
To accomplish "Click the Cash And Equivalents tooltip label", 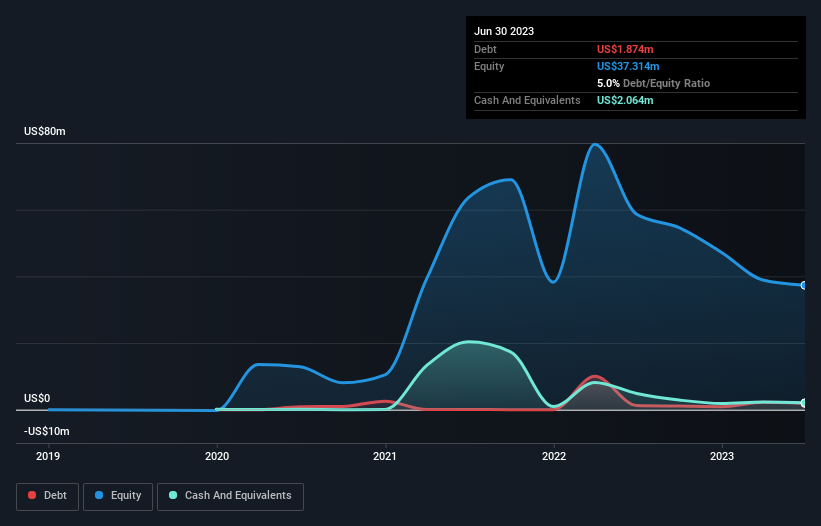I will (527, 100).
